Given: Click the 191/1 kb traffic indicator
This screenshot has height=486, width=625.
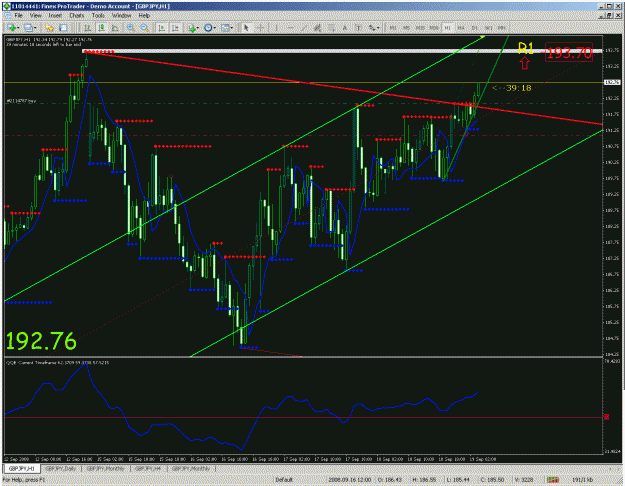Looking at the screenshot, I should coord(582,480).
